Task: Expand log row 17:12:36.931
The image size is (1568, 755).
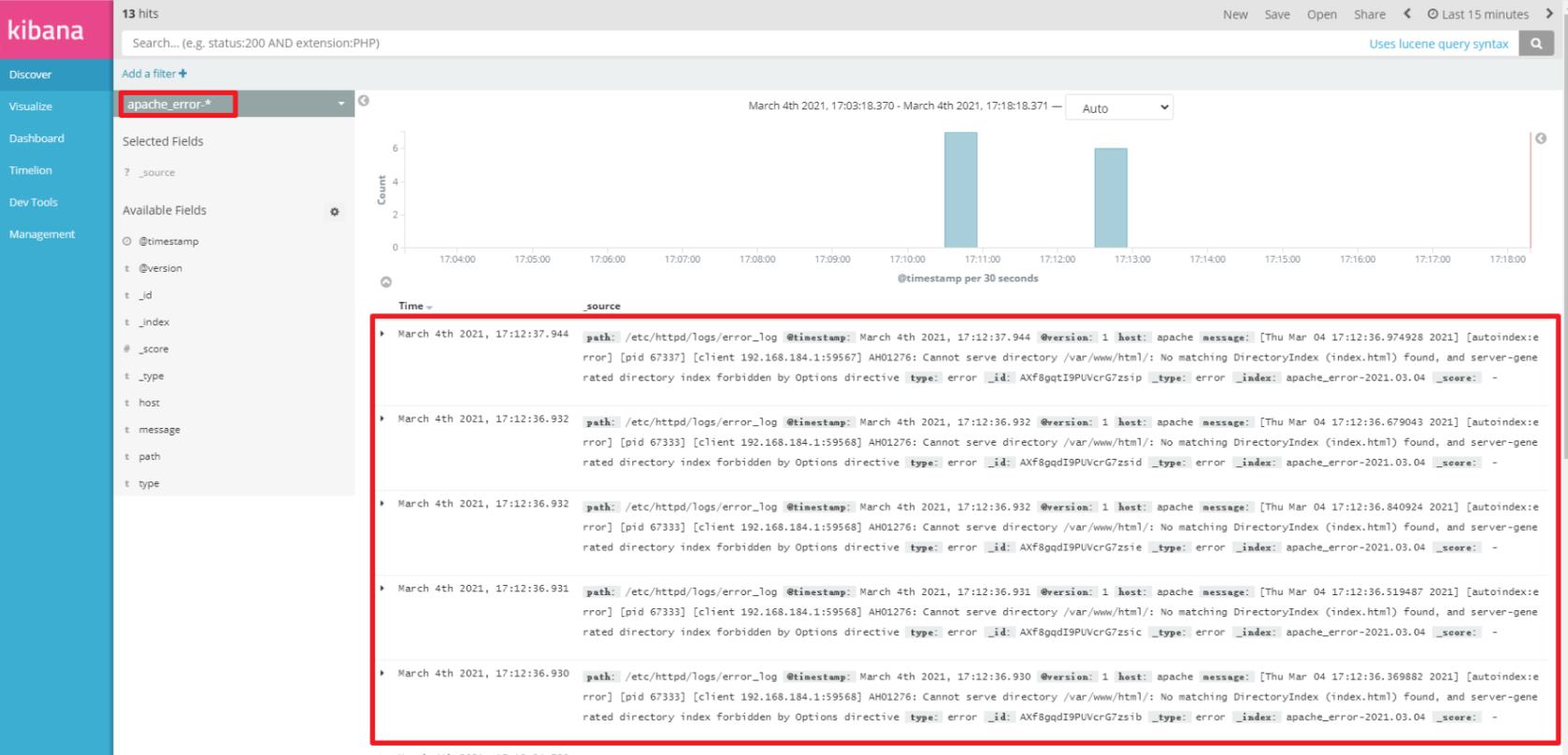Action: [x=382, y=588]
